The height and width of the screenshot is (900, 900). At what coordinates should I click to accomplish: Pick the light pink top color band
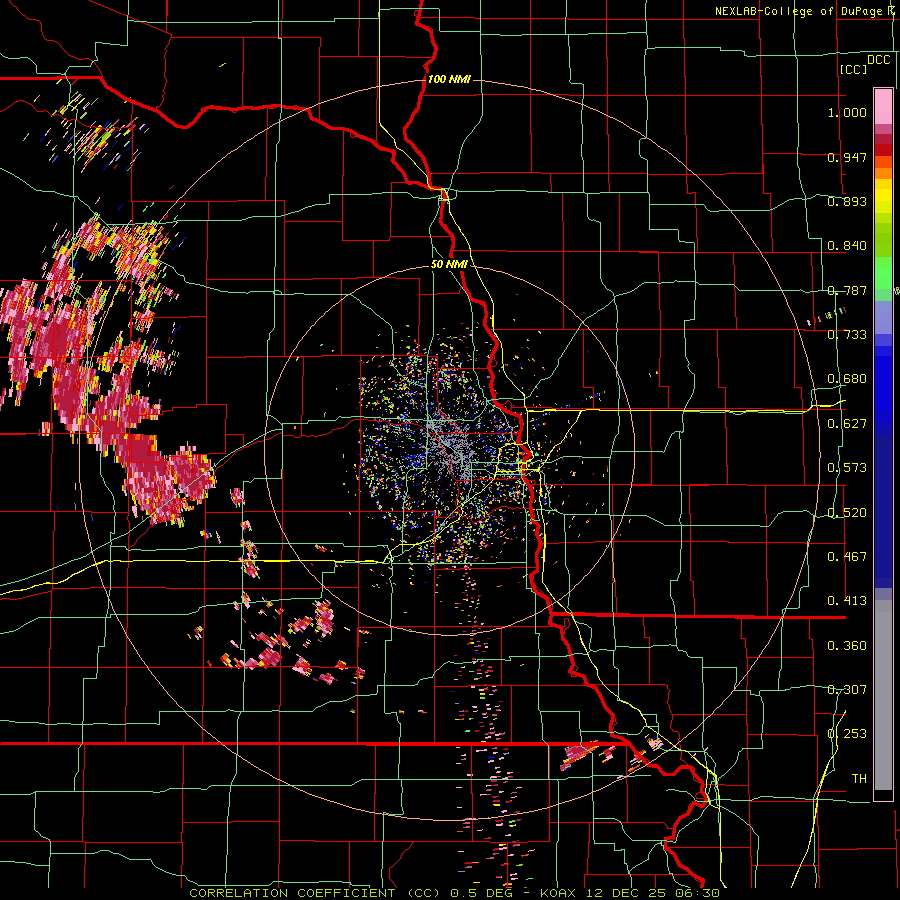[x=883, y=106]
